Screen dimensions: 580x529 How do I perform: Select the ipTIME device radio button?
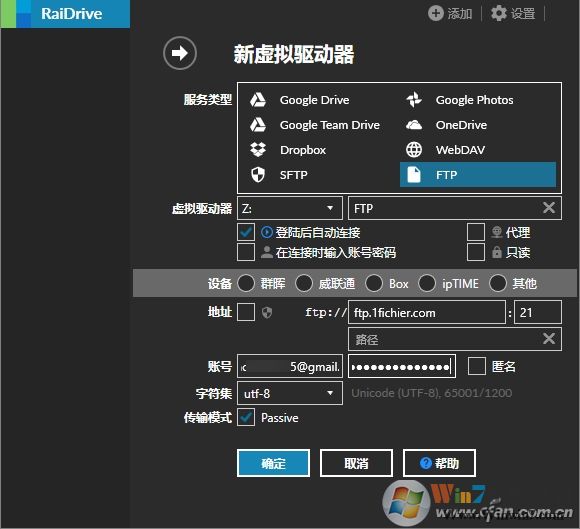pyautogui.click(x=427, y=283)
